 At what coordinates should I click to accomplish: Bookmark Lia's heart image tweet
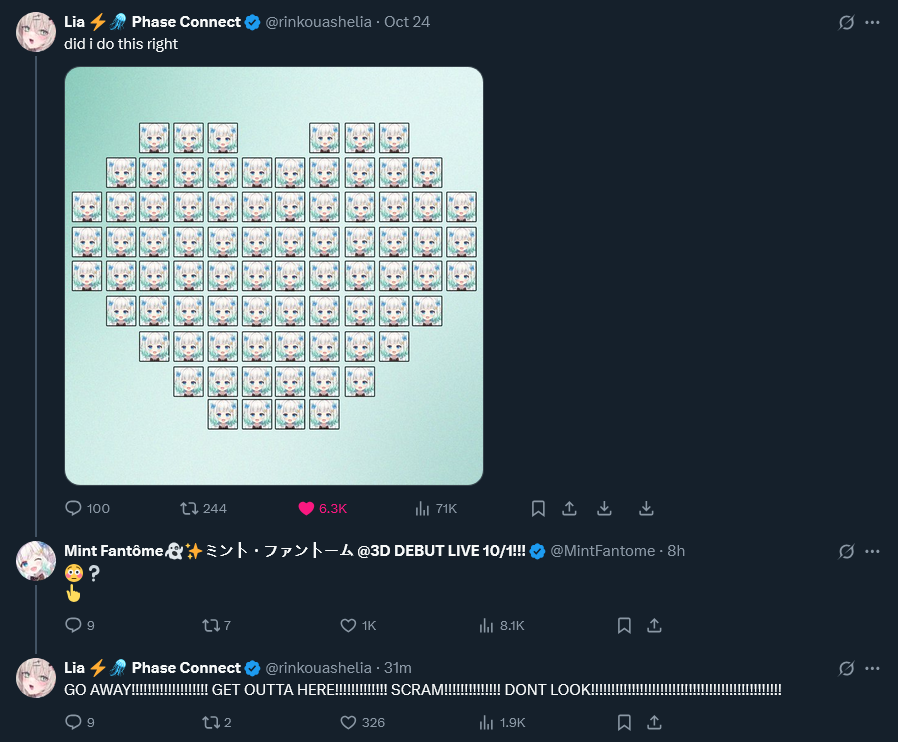click(x=538, y=508)
